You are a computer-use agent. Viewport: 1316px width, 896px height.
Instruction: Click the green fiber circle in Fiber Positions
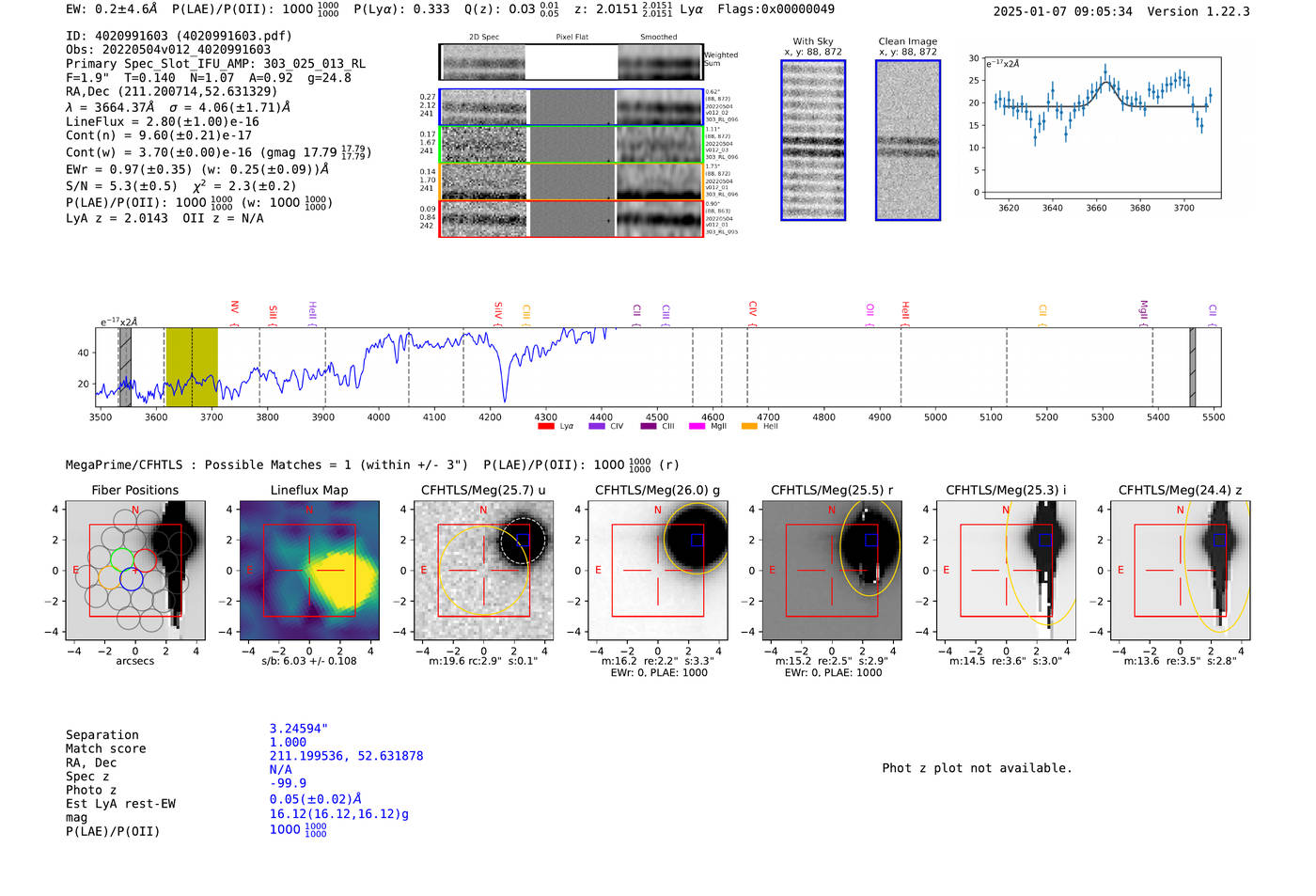[122, 559]
